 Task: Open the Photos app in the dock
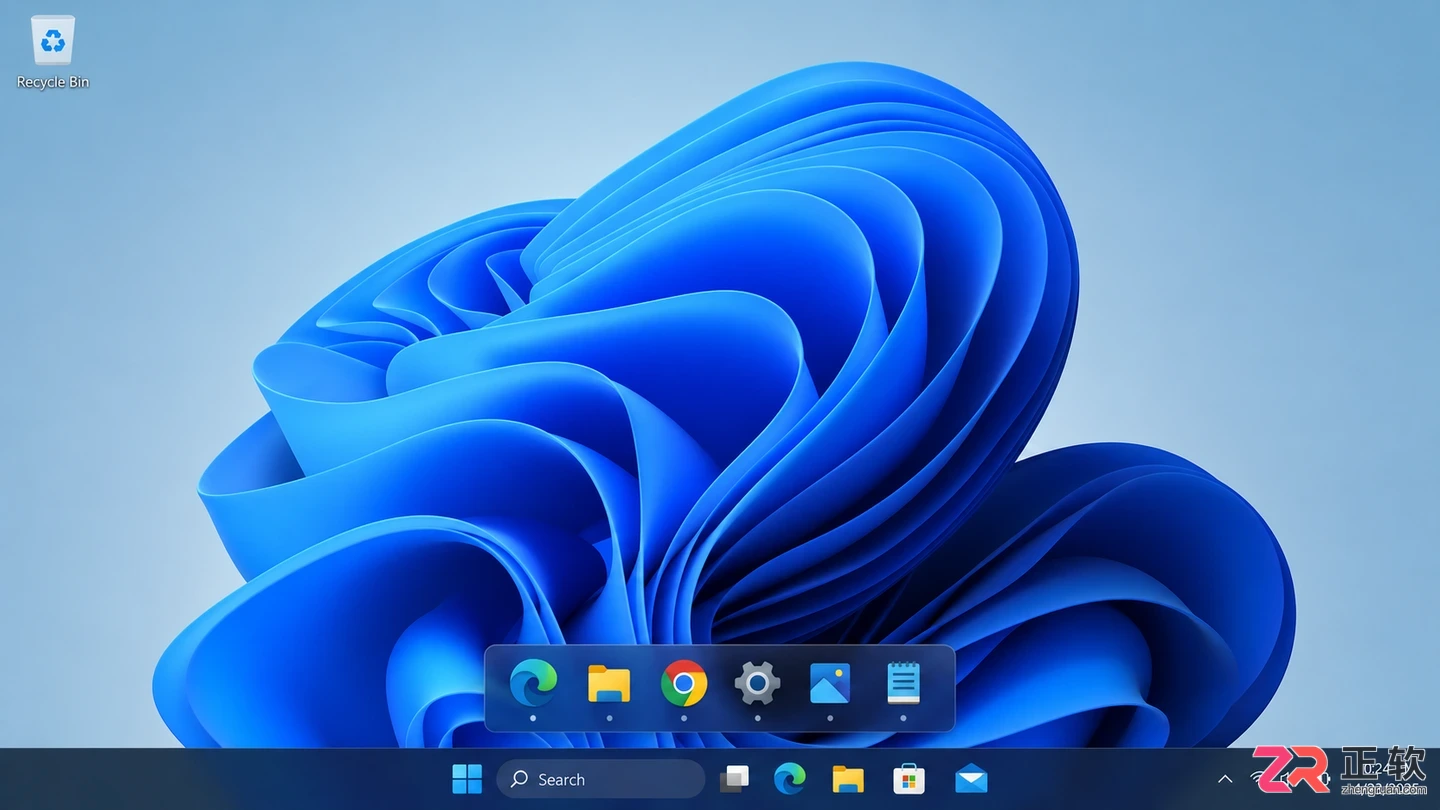pos(830,684)
